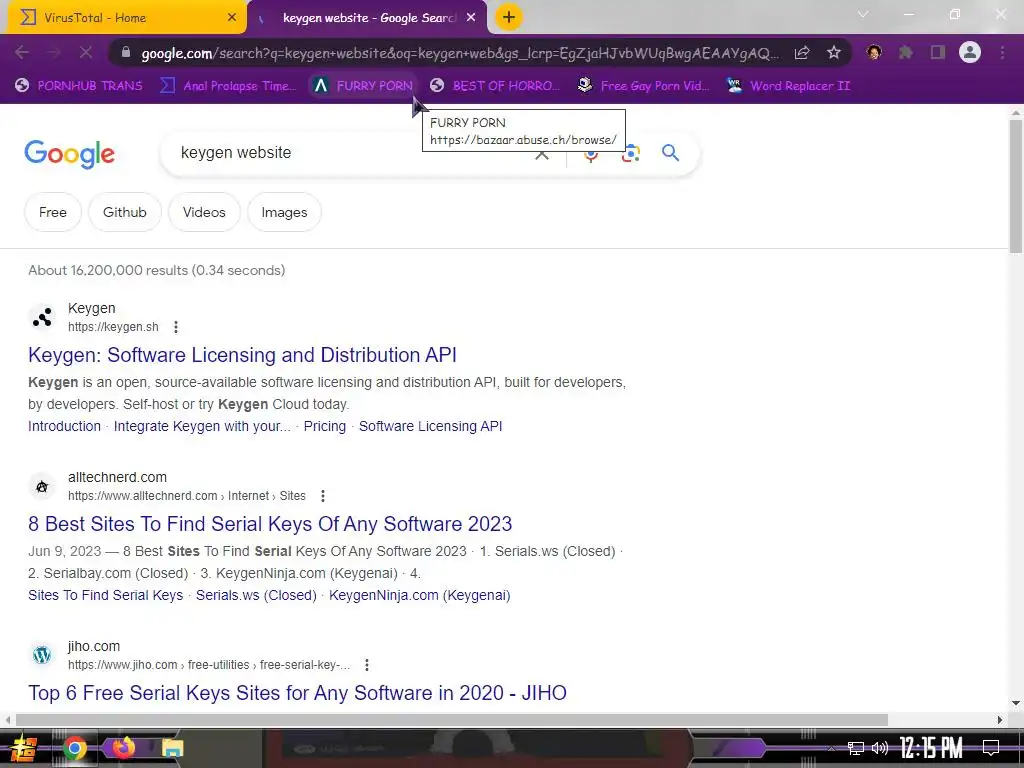Open the Sites To Find Serial Keys sitelink
This screenshot has height=768, width=1024.
pyautogui.click(x=106, y=595)
